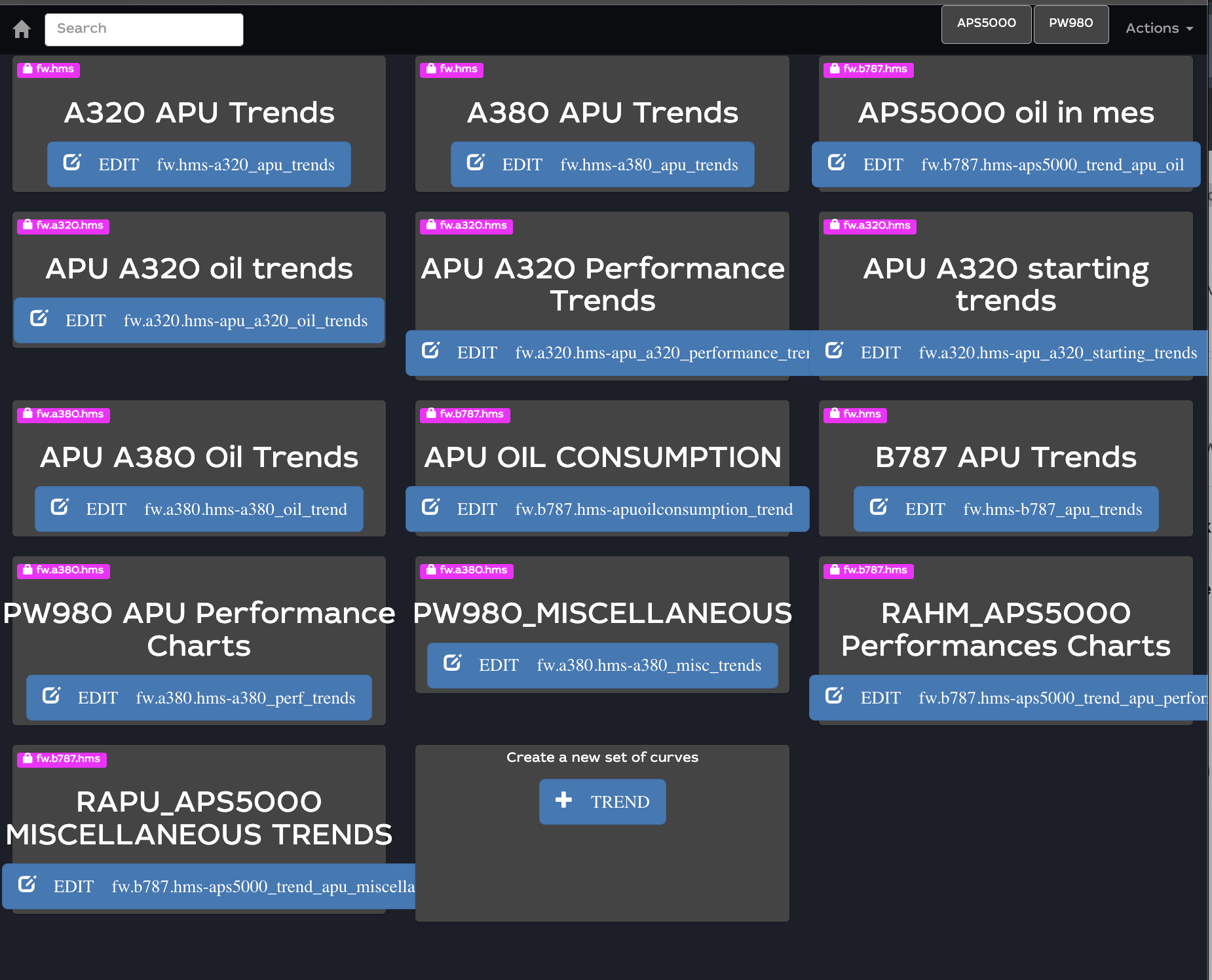Screen dimensions: 1212x980
Task: Click edit pencil icon for aps5000_trend_apu_oil
Action: click(x=837, y=162)
